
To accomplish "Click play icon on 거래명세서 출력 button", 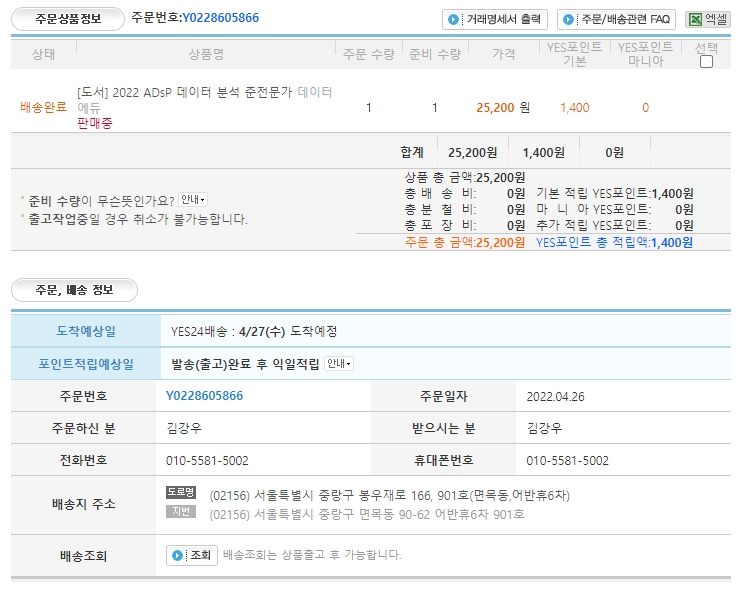I will pos(454,19).
